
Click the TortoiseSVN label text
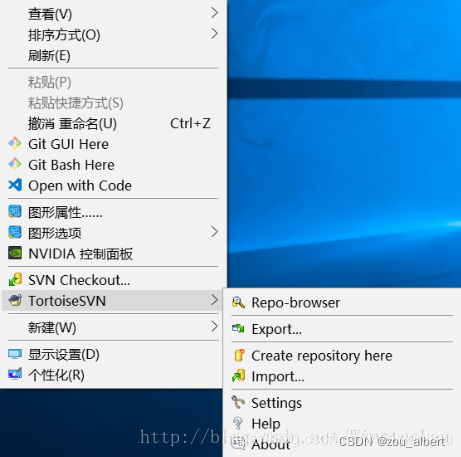[x=67, y=301]
